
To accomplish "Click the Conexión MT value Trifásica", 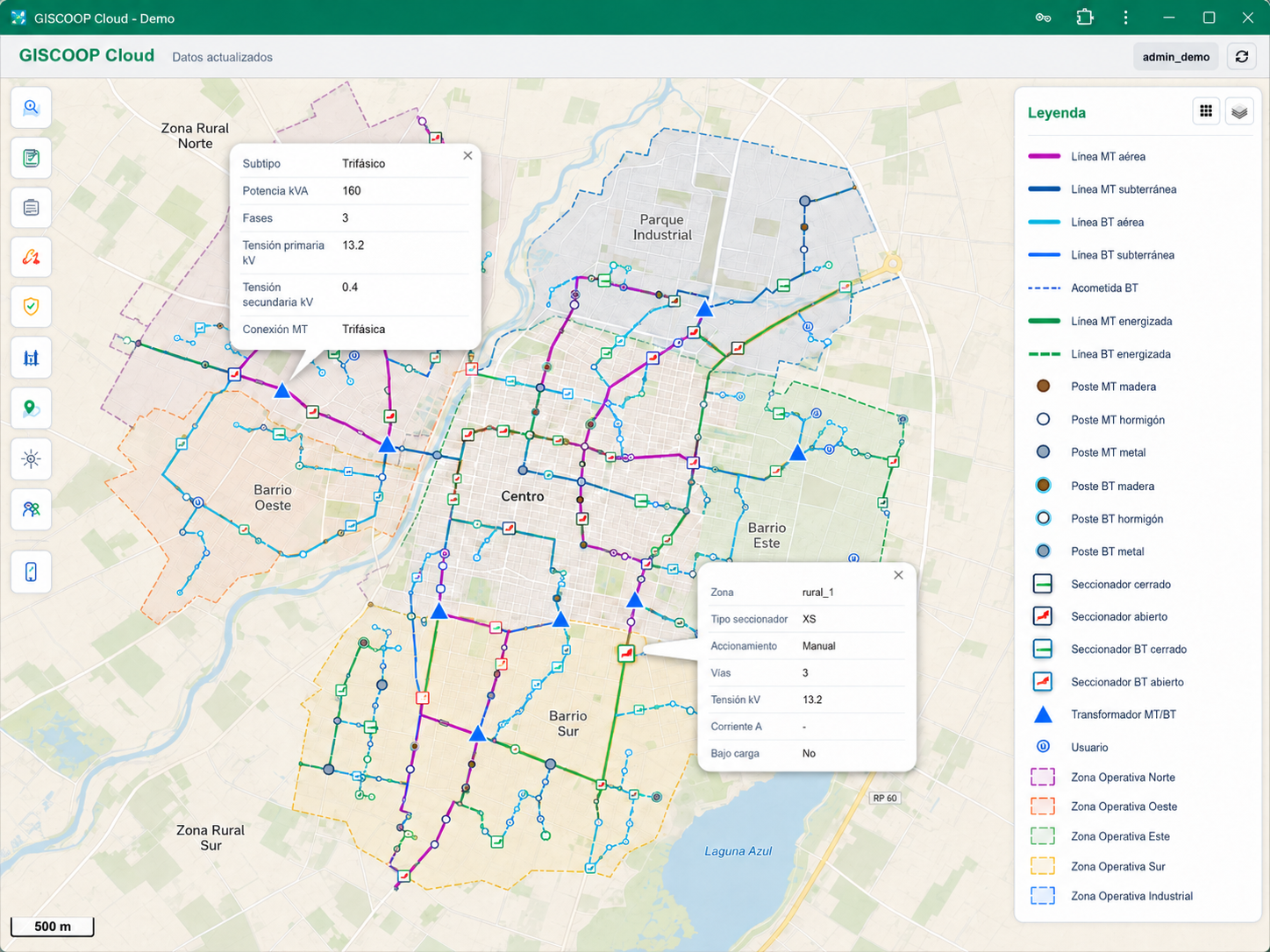I will (364, 330).
